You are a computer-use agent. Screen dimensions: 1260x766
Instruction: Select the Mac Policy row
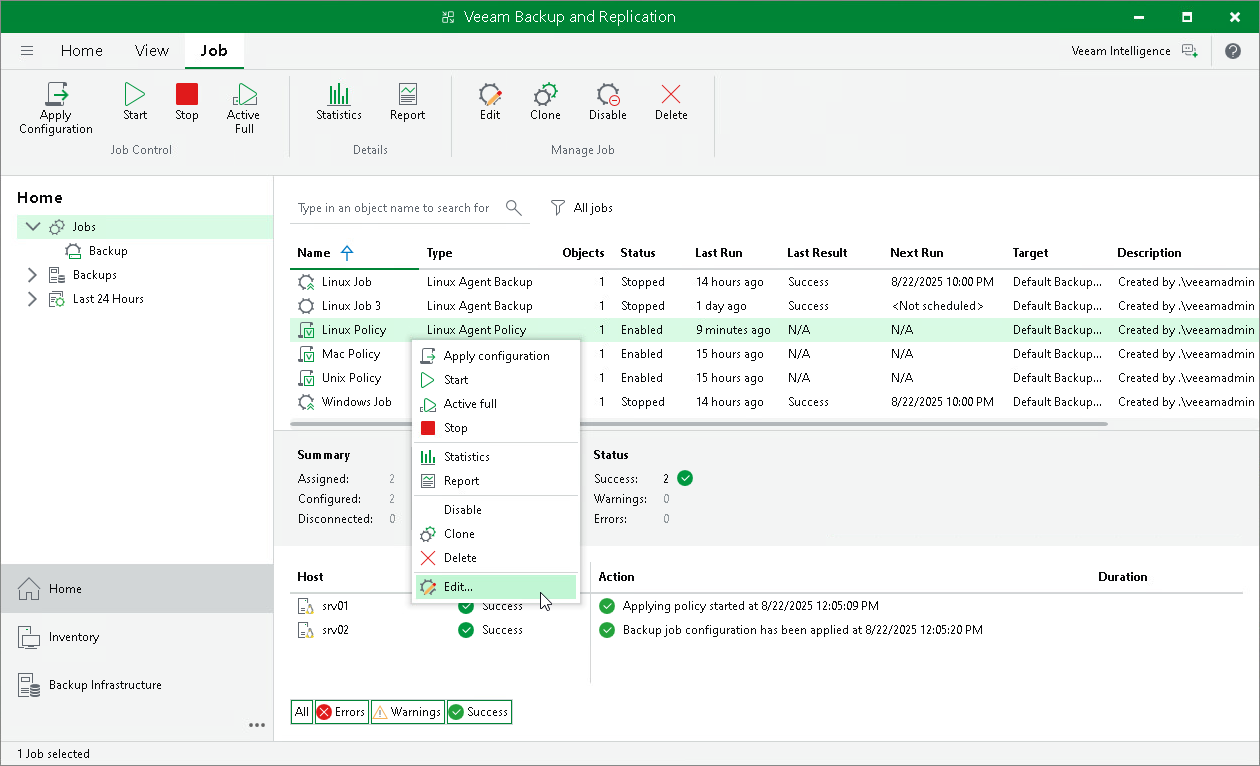click(x=775, y=354)
